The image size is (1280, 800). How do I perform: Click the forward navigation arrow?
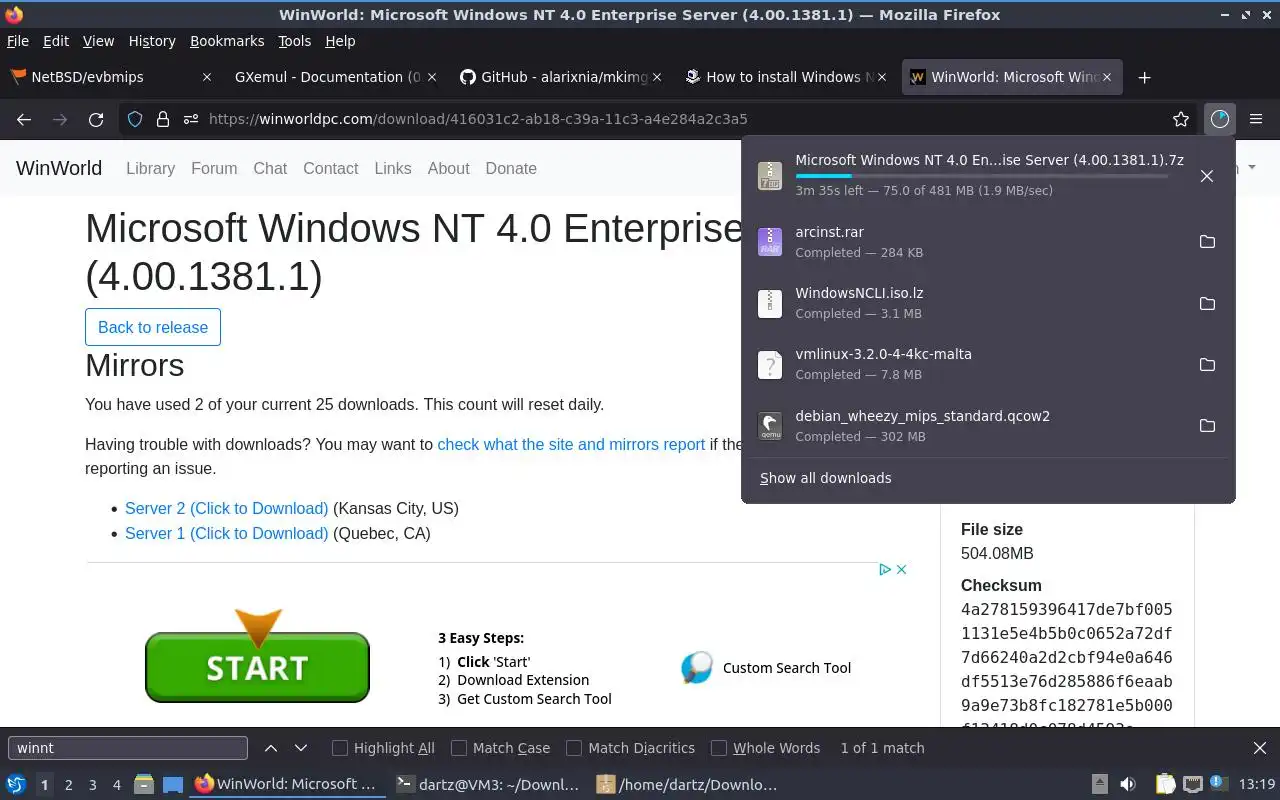(60, 119)
